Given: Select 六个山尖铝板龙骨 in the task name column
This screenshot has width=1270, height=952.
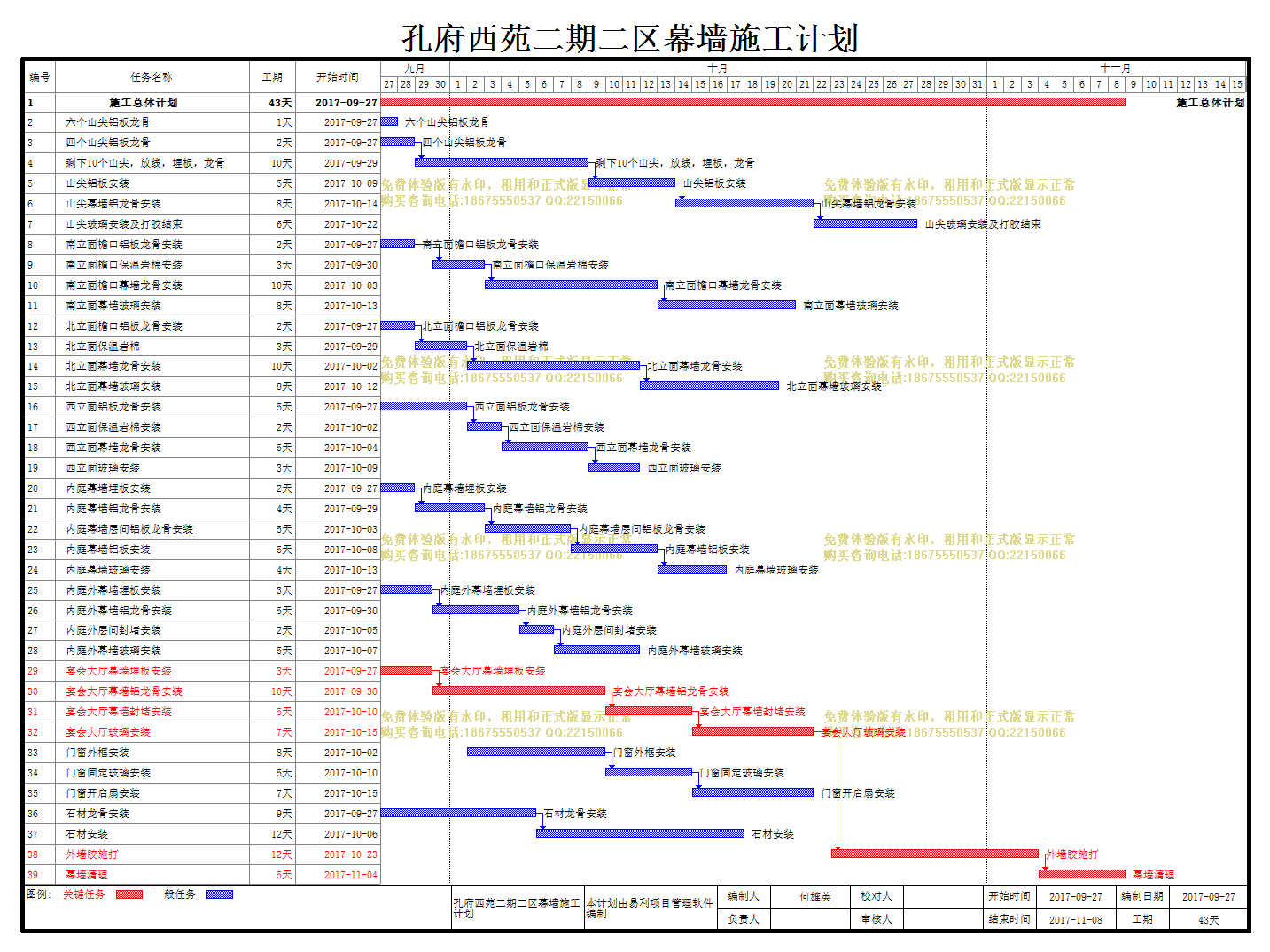Looking at the screenshot, I should click(x=108, y=122).
